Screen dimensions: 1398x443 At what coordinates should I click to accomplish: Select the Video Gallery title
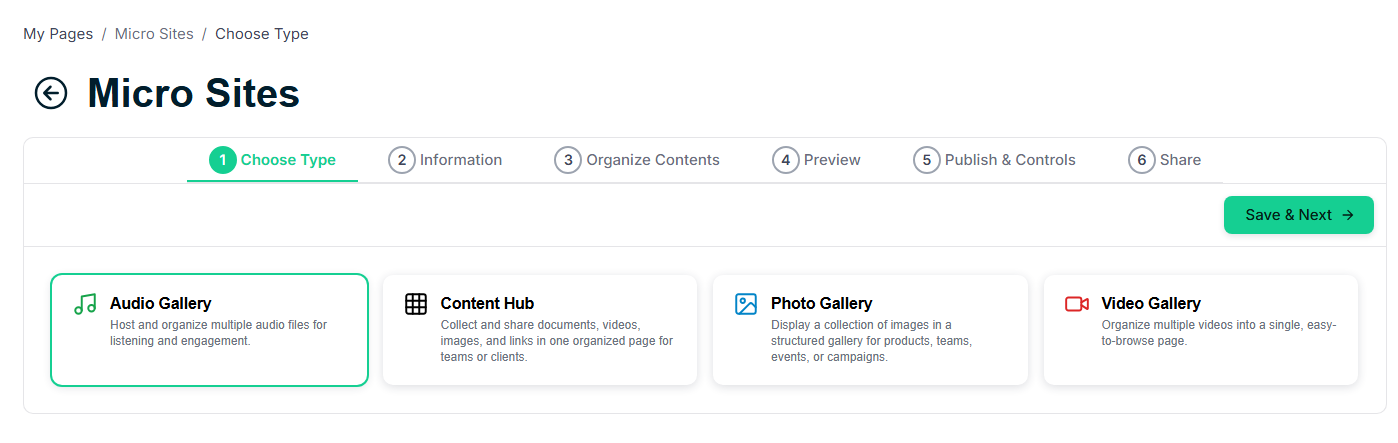click(1151, 303)
